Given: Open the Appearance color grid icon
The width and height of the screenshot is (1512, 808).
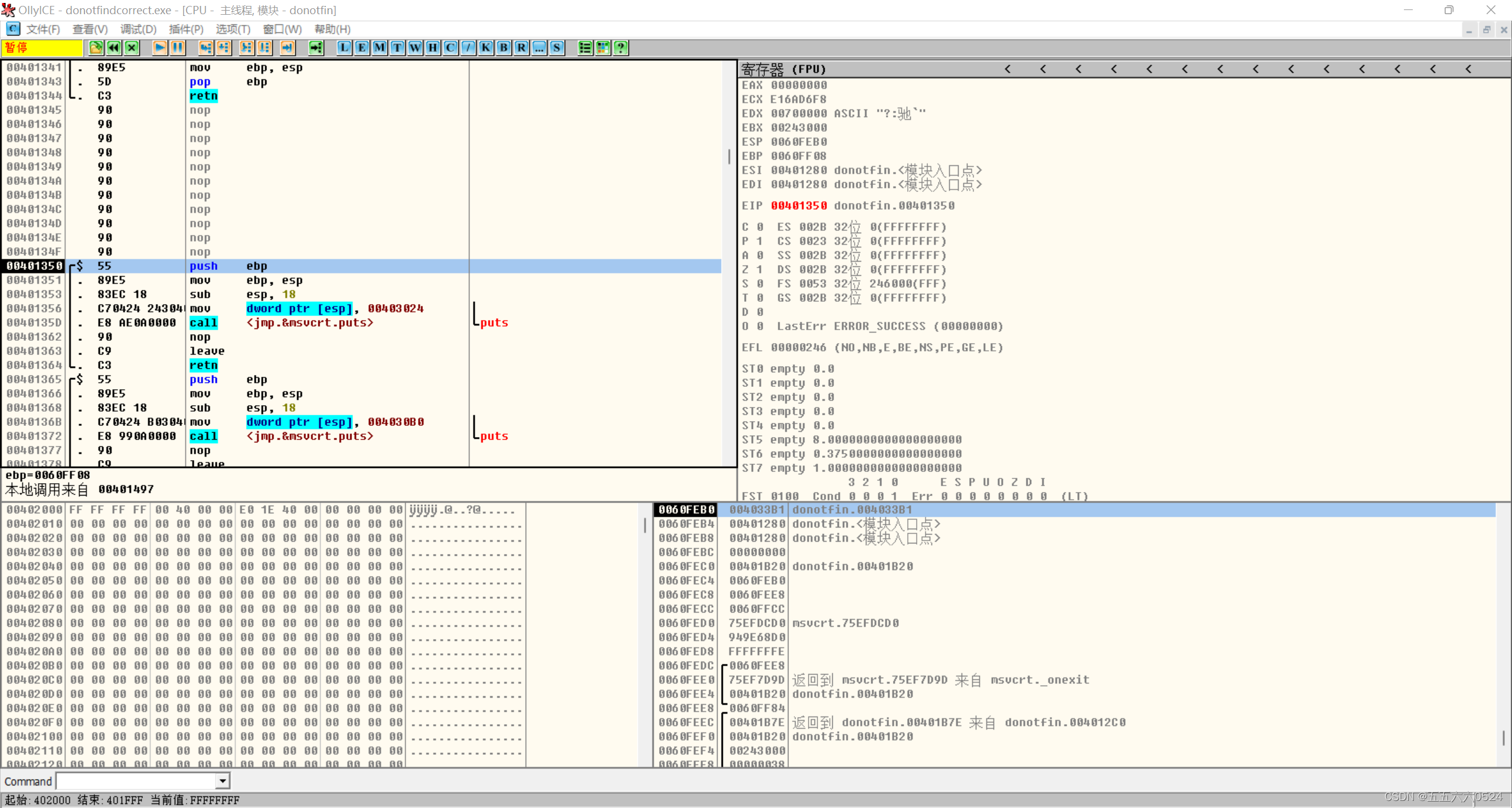Looking at the screenshot, I should tap(603, 48).
